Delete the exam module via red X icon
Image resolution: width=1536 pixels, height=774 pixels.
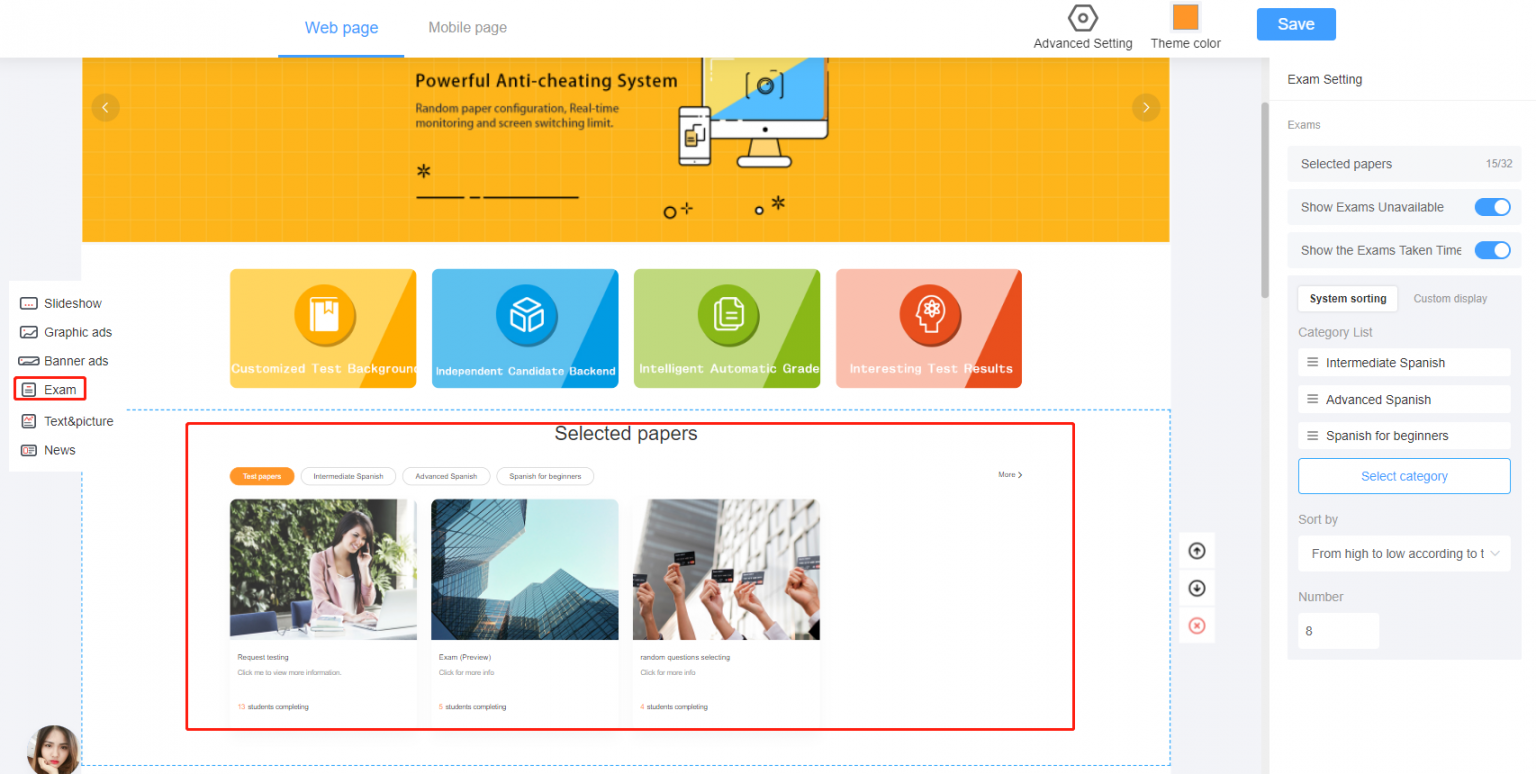[1197, 625]
